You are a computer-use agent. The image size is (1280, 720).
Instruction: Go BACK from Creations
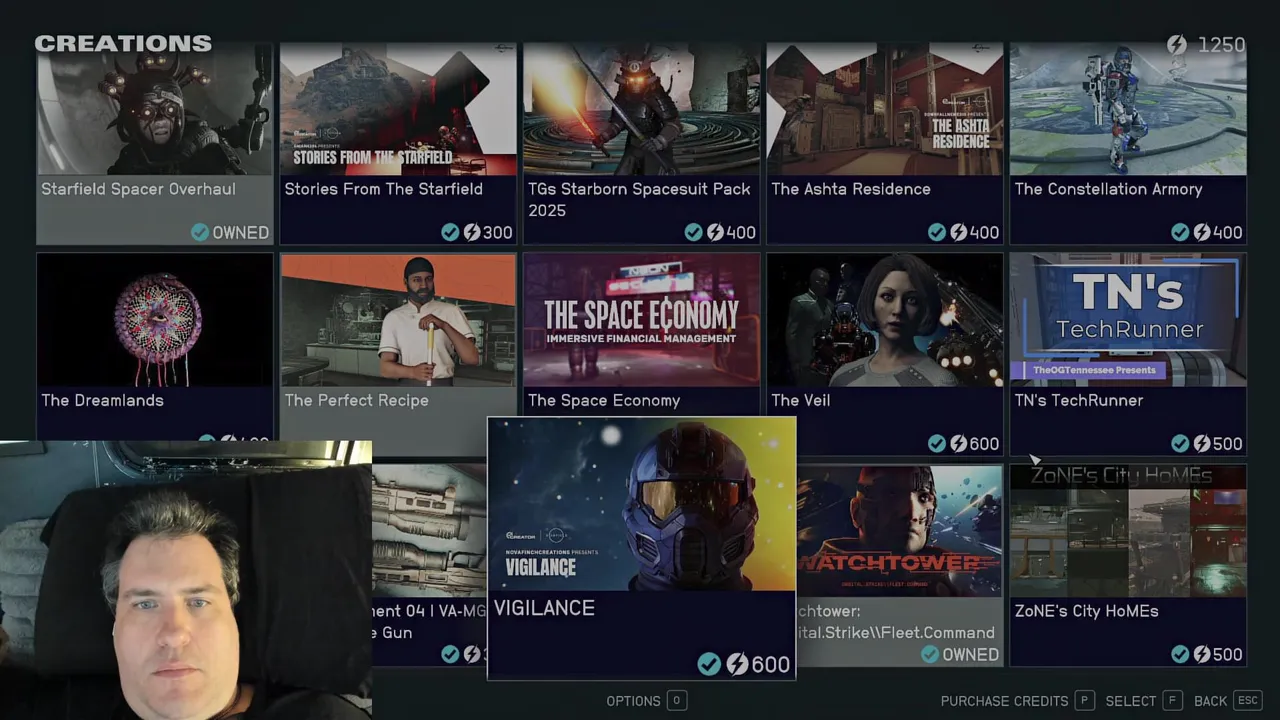1210,701
